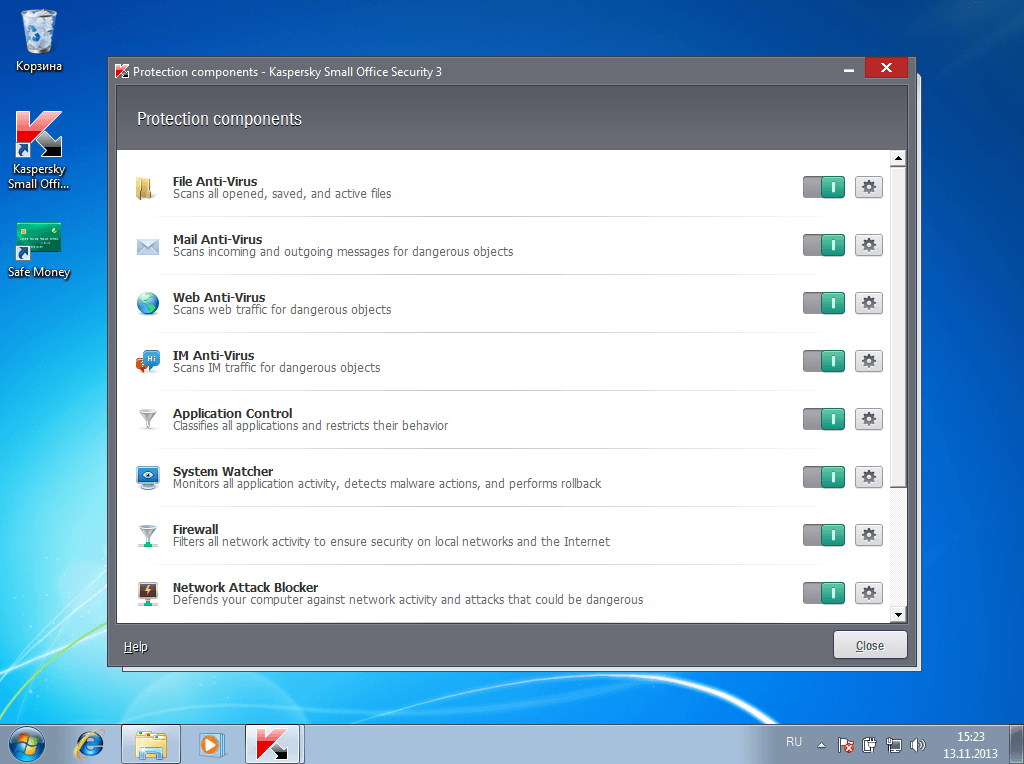1024x764 pixels.
Task: Open Web Anti-Virus settings gear
Action: pos(869,303)
